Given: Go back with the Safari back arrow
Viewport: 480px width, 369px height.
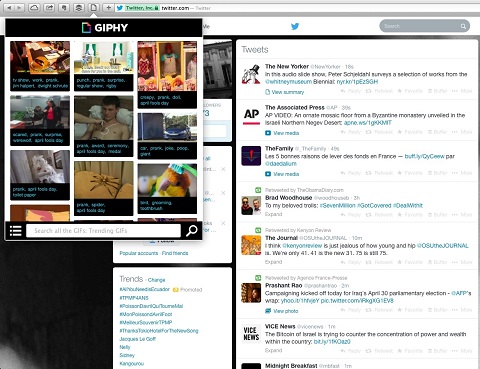Looking at the screenshot, I should [x=9, y=8].
